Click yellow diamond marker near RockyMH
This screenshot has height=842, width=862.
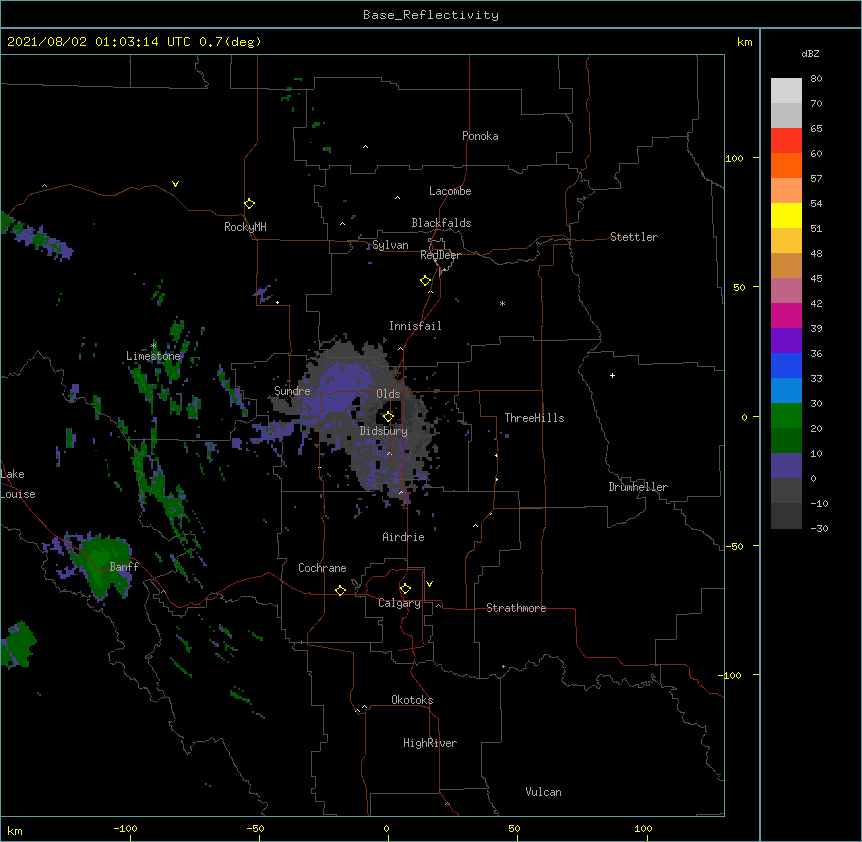pos(250,204)
